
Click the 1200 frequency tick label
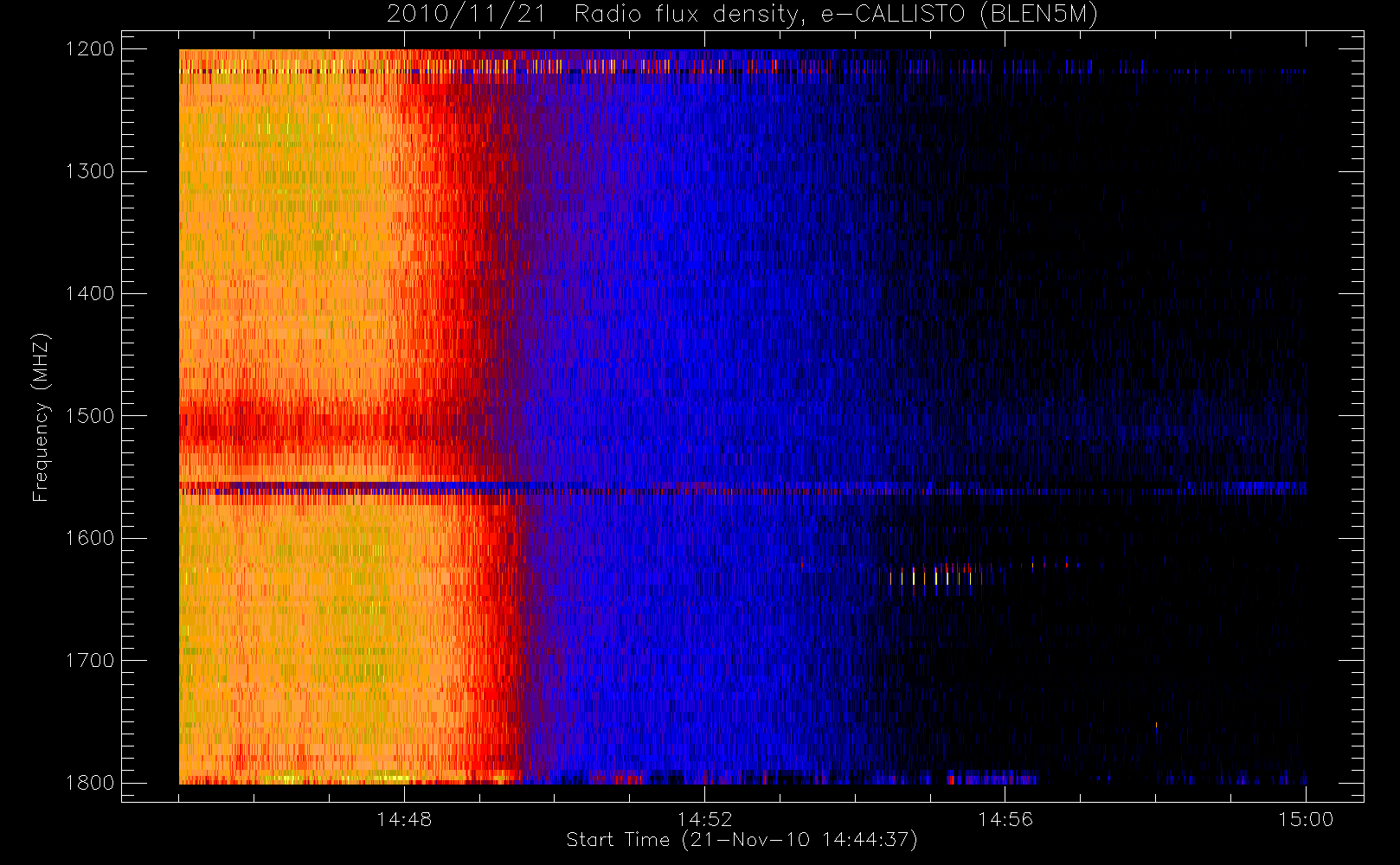pyautogui.click(x=90, y=49)
